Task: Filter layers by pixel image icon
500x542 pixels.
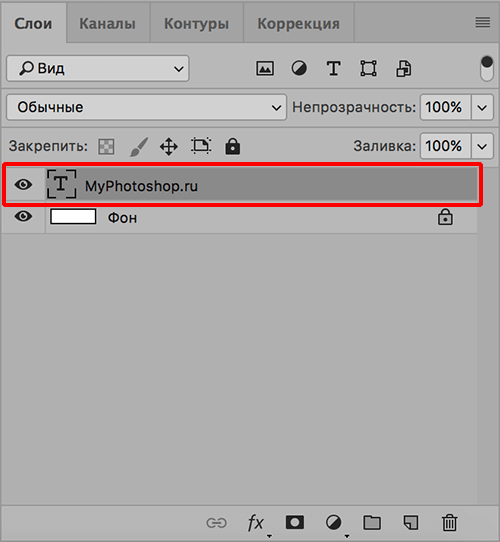Action: coord(265,68)
